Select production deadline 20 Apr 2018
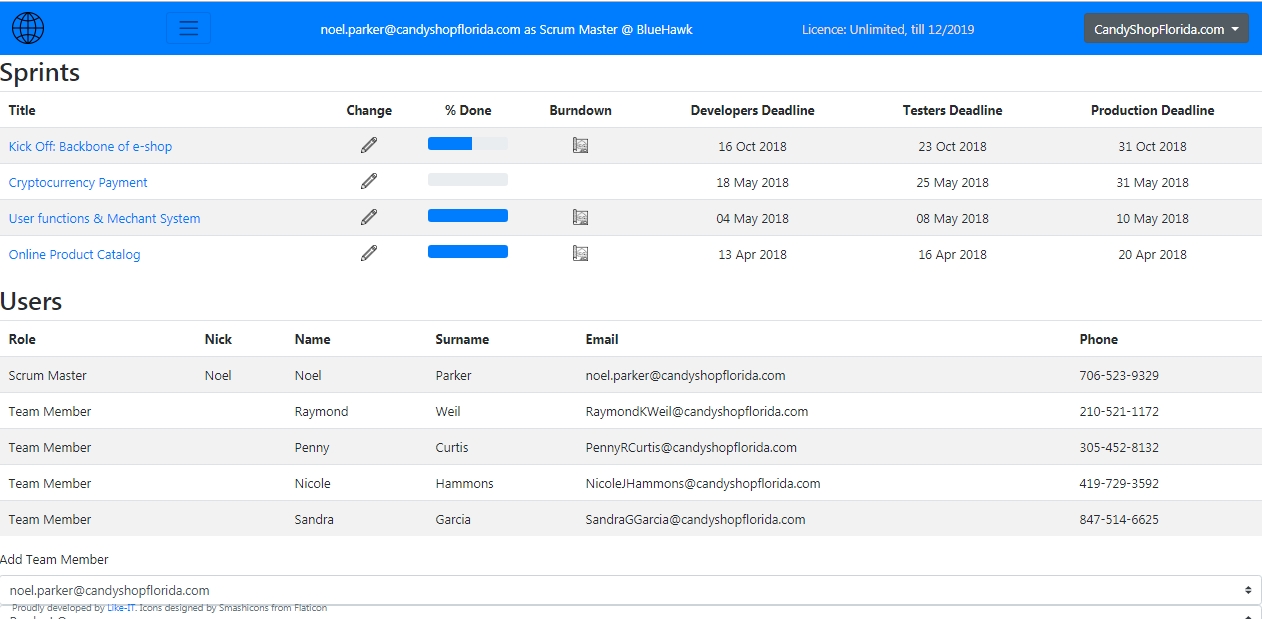This screenshot has height=619, width=1262. click(1152, 254)
